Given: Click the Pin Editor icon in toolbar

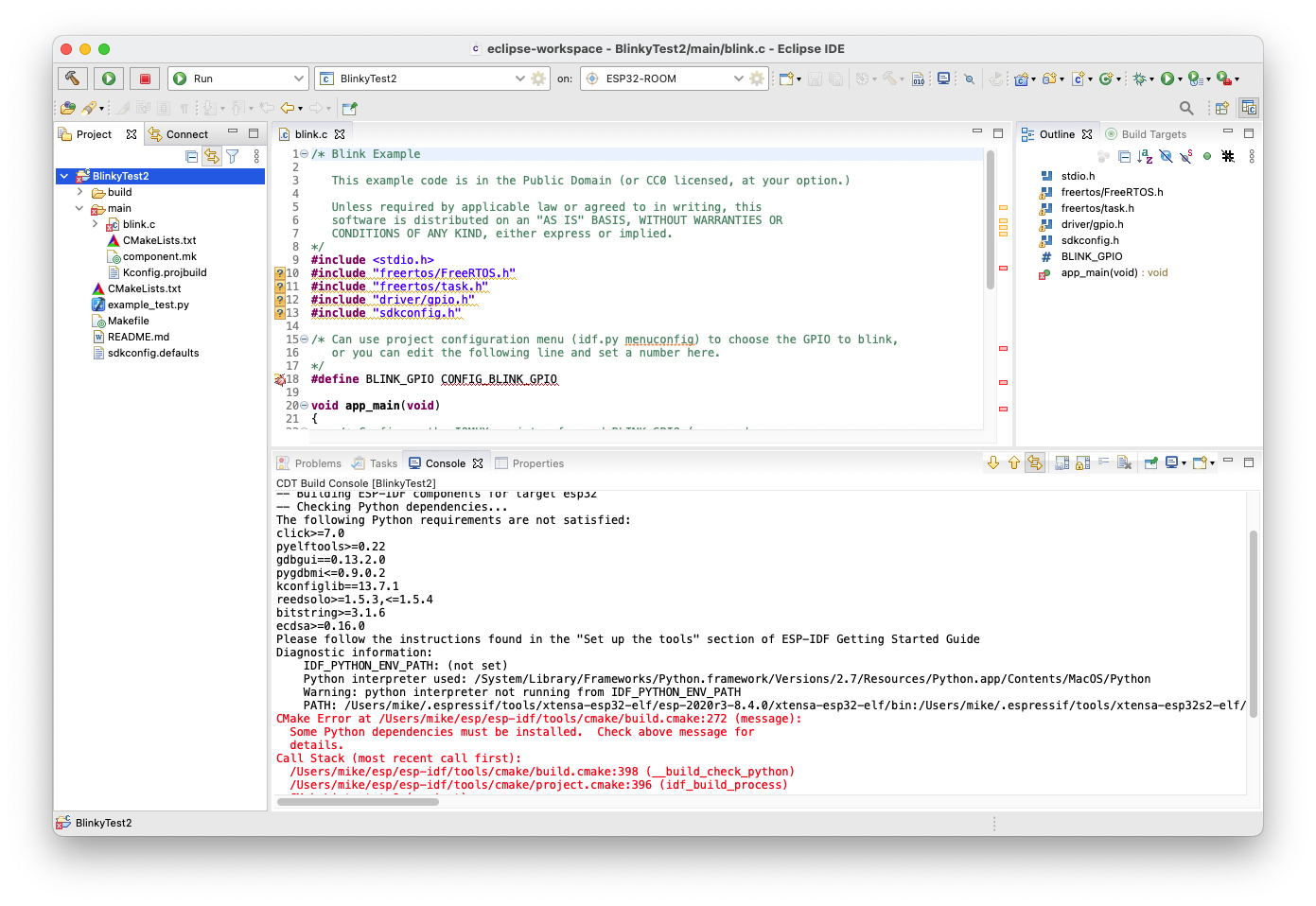Looking at the screenshot, I should tap(350, 108).
